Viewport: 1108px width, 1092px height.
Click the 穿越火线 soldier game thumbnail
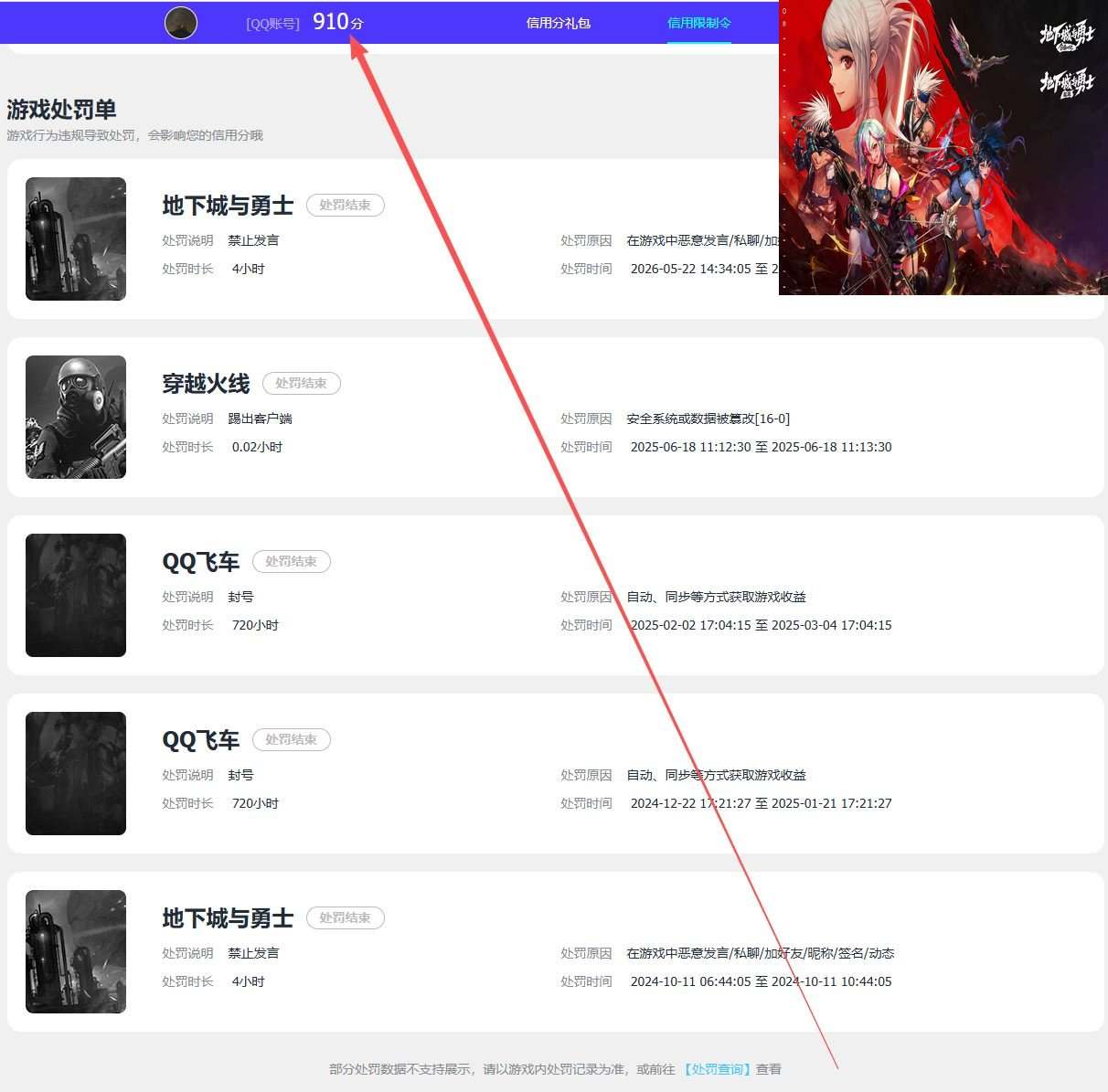(x=76, y=417)
